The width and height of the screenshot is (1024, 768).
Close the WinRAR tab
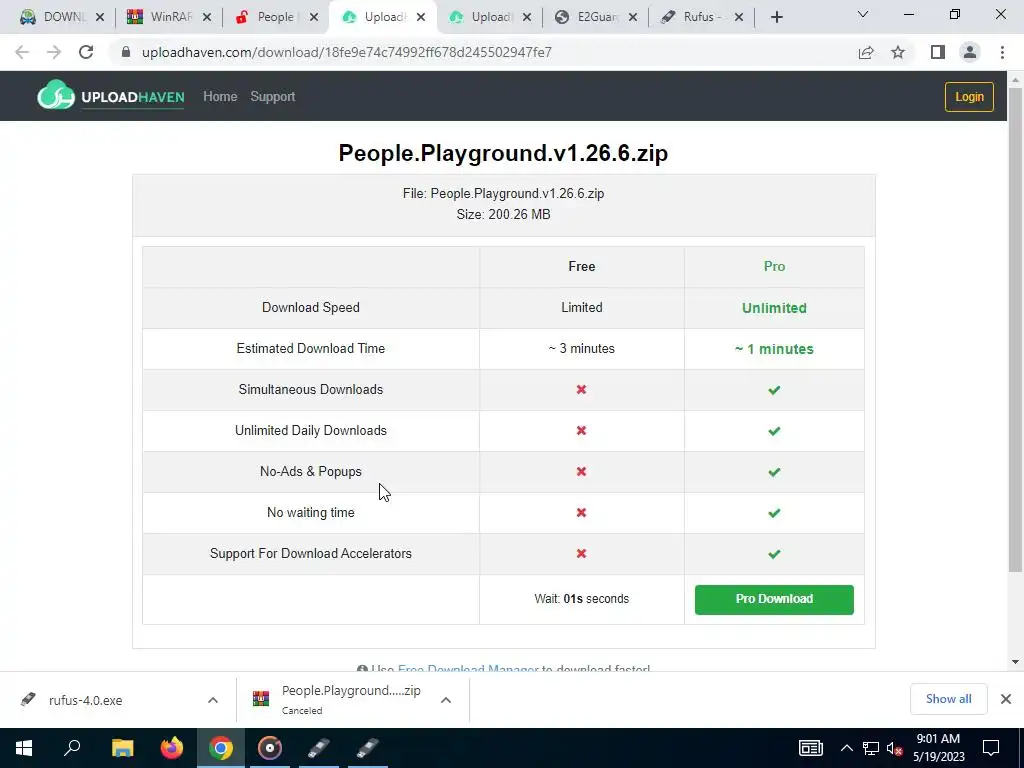pyautogui.click(x=206, y=17)
